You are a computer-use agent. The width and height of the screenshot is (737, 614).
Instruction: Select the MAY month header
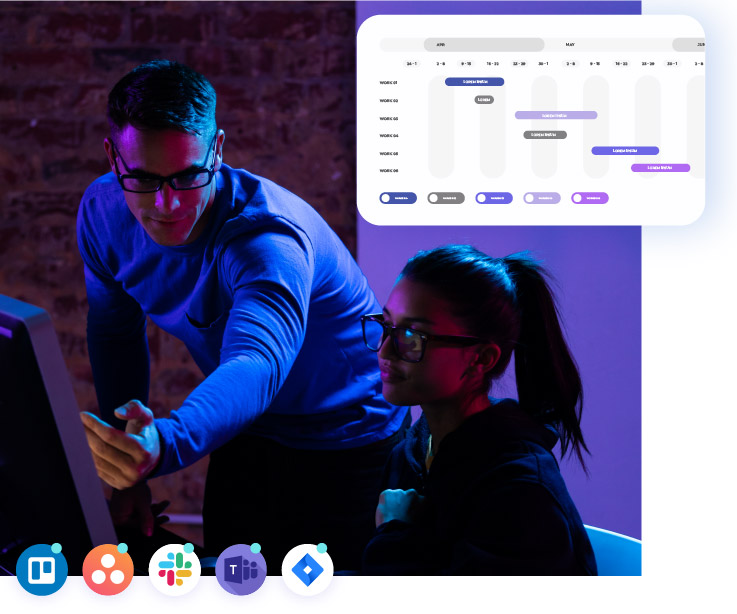(x=570, y=45)
